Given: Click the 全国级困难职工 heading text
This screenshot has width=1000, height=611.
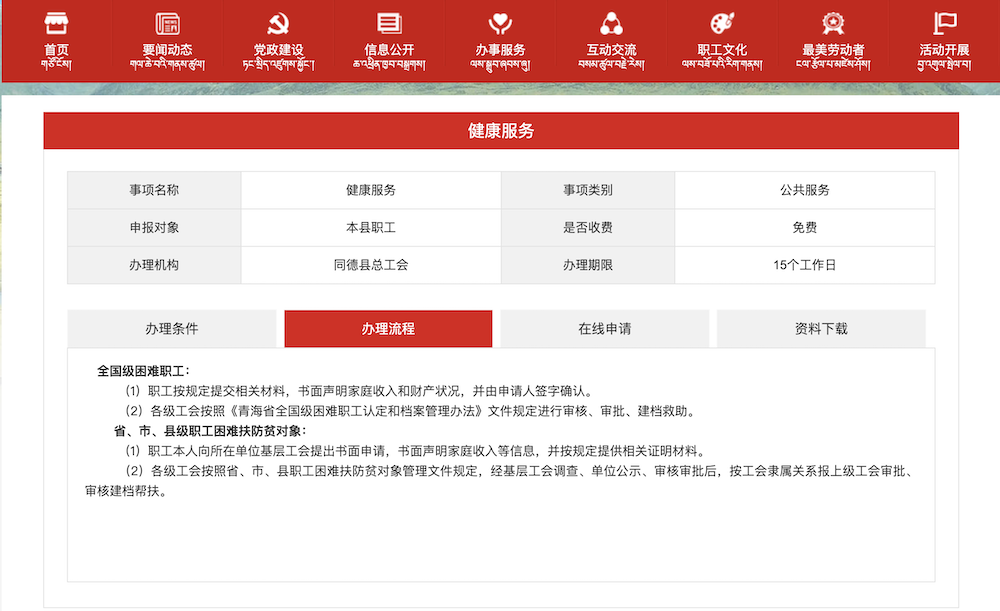Looking at the screenshot, I should 137,370.
